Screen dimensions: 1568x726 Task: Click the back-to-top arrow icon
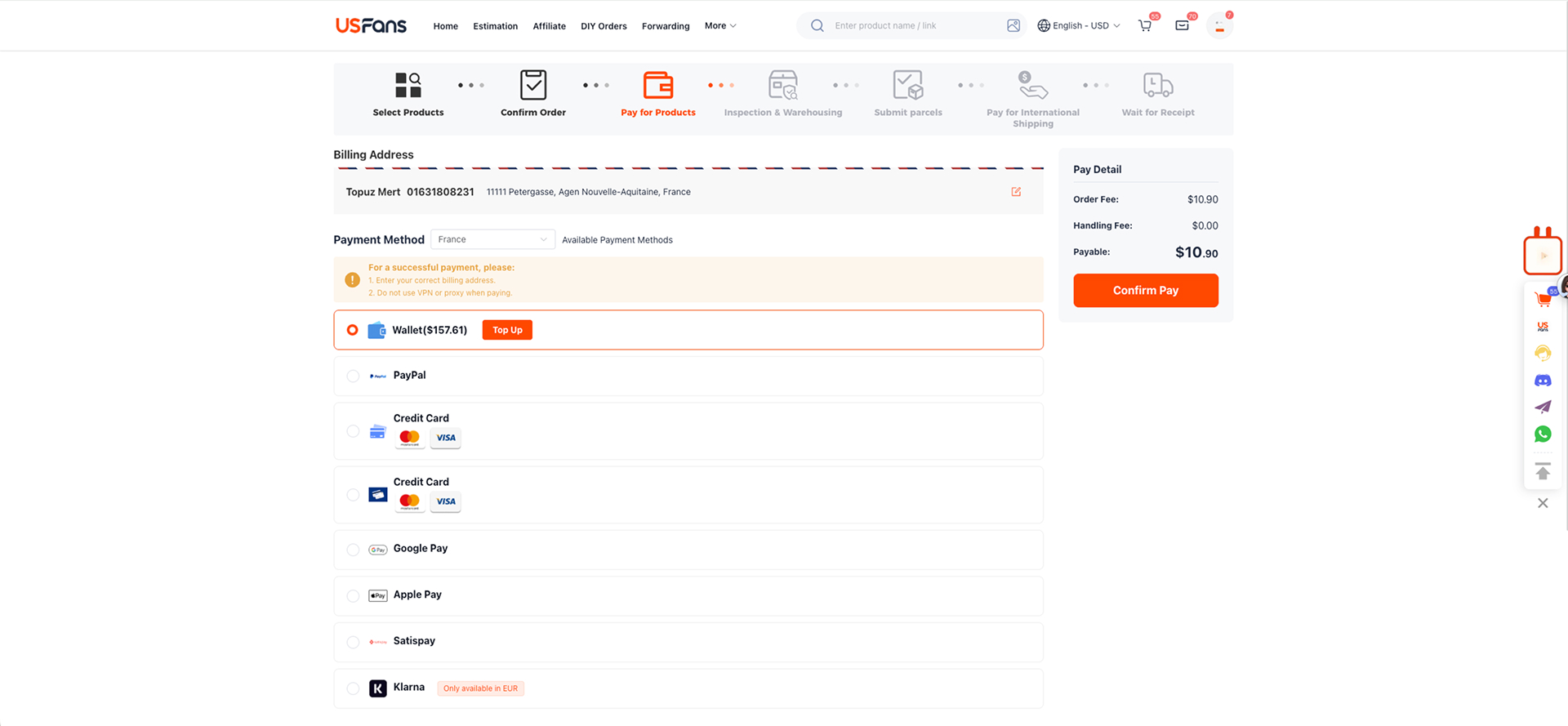(1543, 471)
